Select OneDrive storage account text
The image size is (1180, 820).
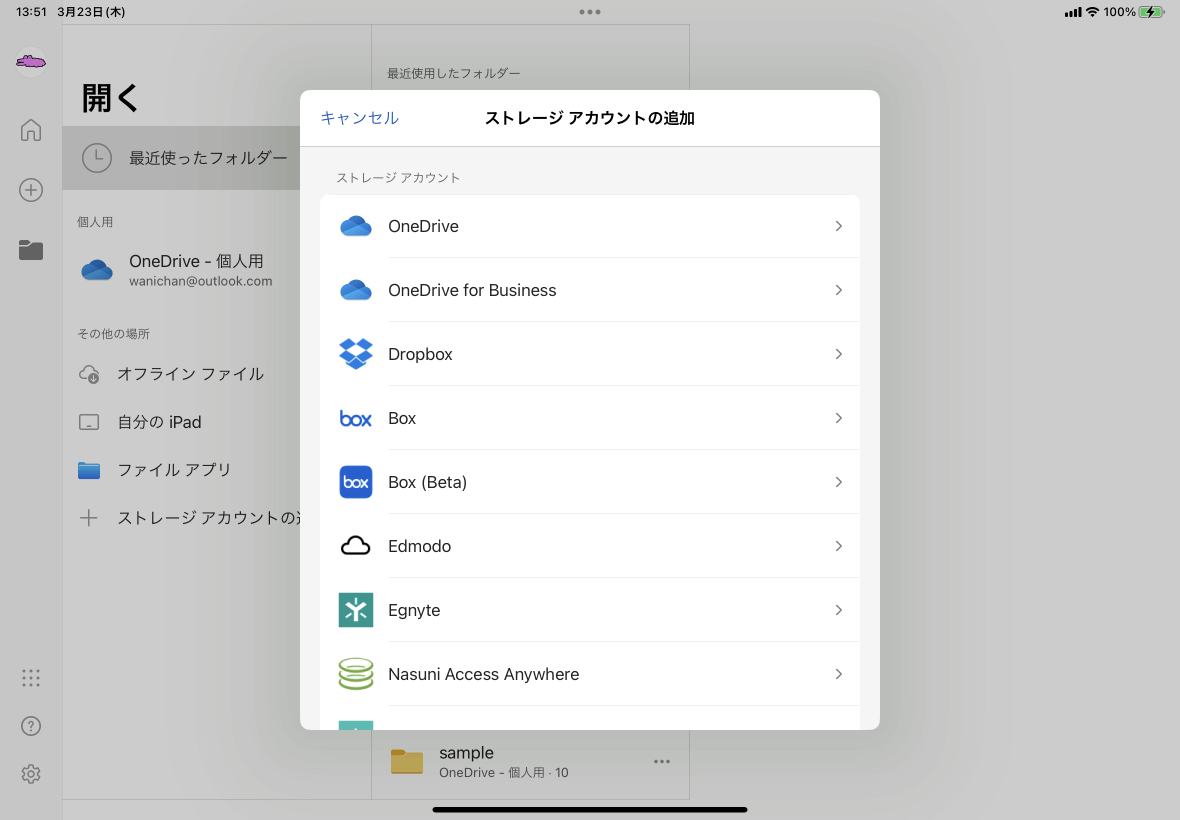pos(424,226)
